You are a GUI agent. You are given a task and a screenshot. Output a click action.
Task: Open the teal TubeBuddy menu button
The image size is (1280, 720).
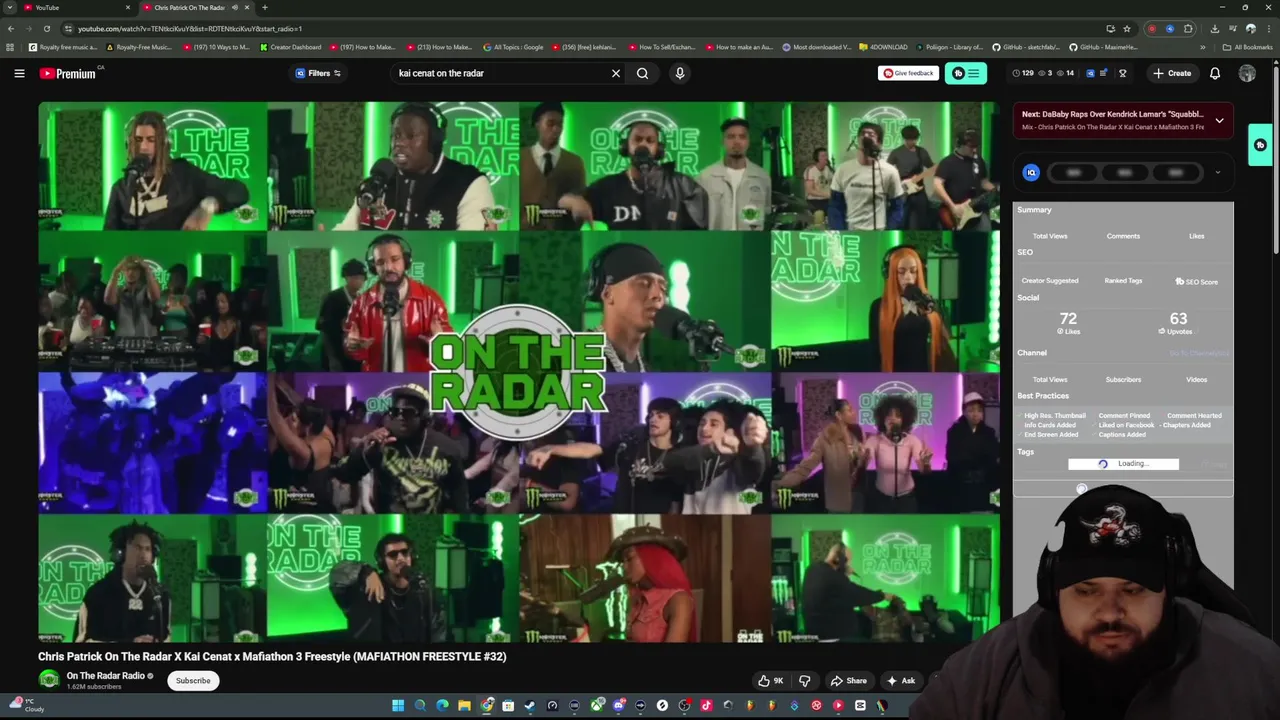pos(966,73)
